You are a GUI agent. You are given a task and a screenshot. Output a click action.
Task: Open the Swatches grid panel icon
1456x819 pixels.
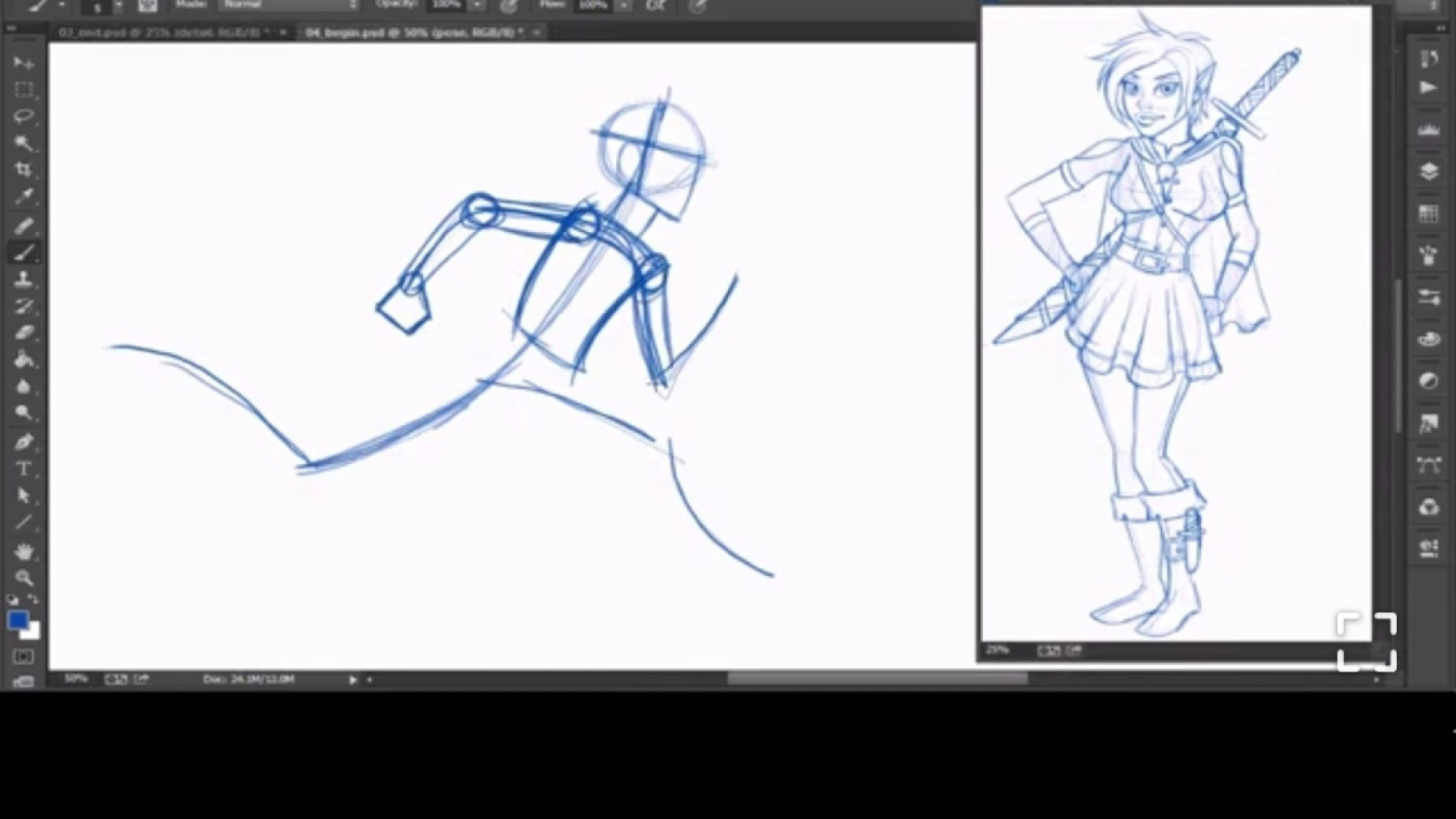(1429, 214)
